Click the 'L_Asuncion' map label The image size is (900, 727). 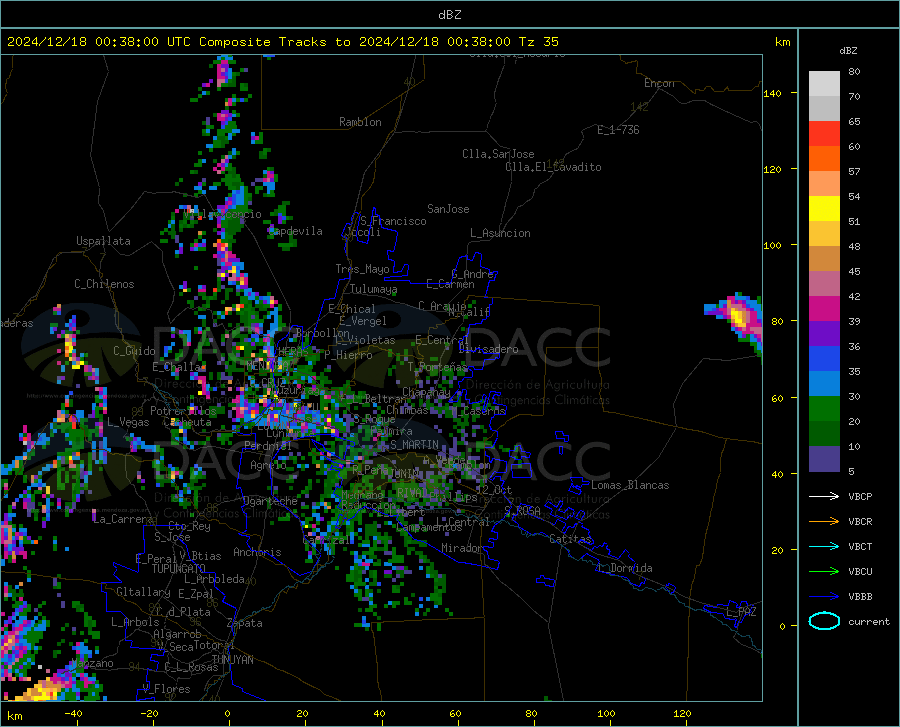(x=500, y=233)
